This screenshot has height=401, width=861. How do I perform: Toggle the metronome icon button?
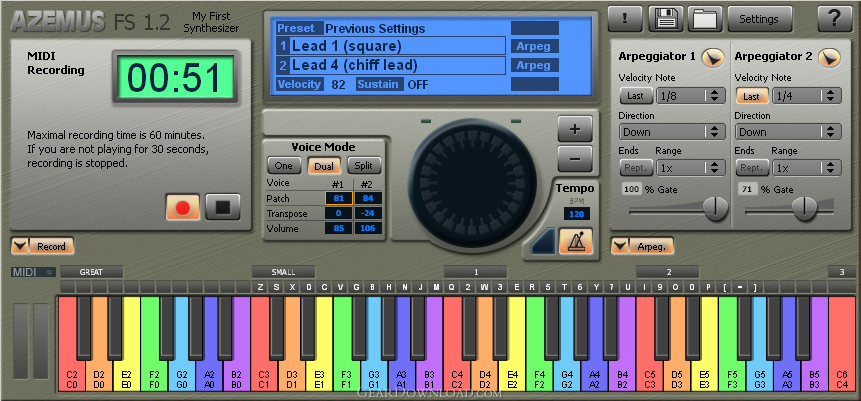[576, 241]
